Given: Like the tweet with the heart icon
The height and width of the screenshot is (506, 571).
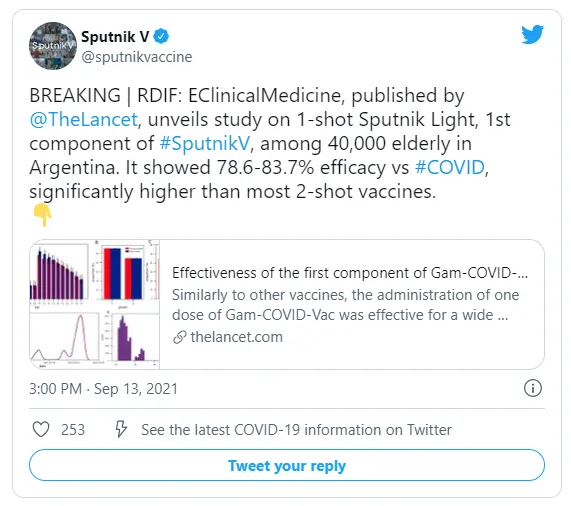Looking at the screenshot, I should [x=41, y=429].
